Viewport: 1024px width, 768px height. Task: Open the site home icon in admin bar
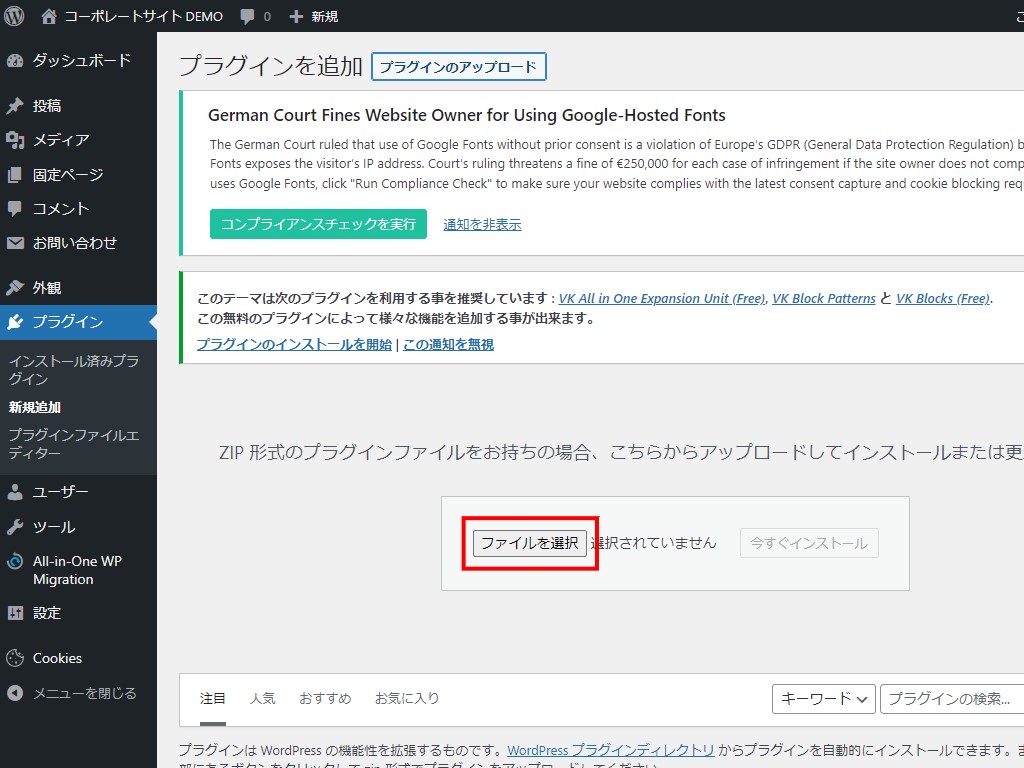pyautogui.click(x=49, y=16)
